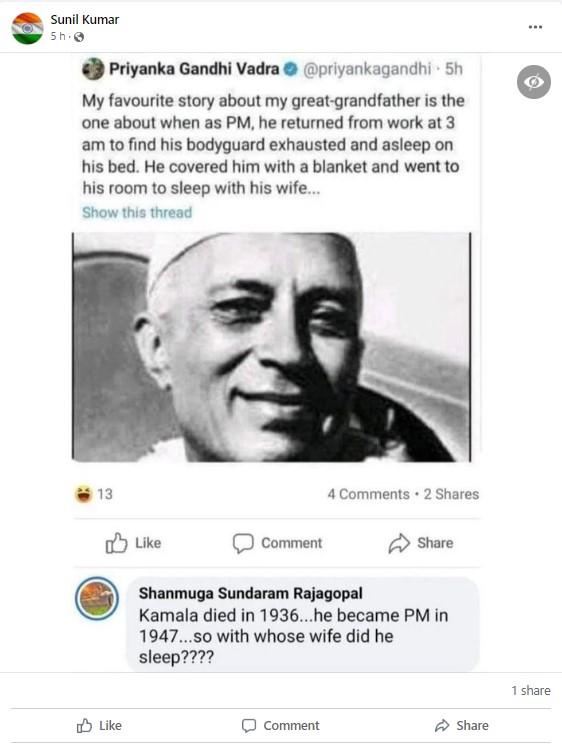Image resolution: width=562 pixels, height=745 pixels.
Task: Open the three-dot post options menu
Action: [x=535, y=27]
